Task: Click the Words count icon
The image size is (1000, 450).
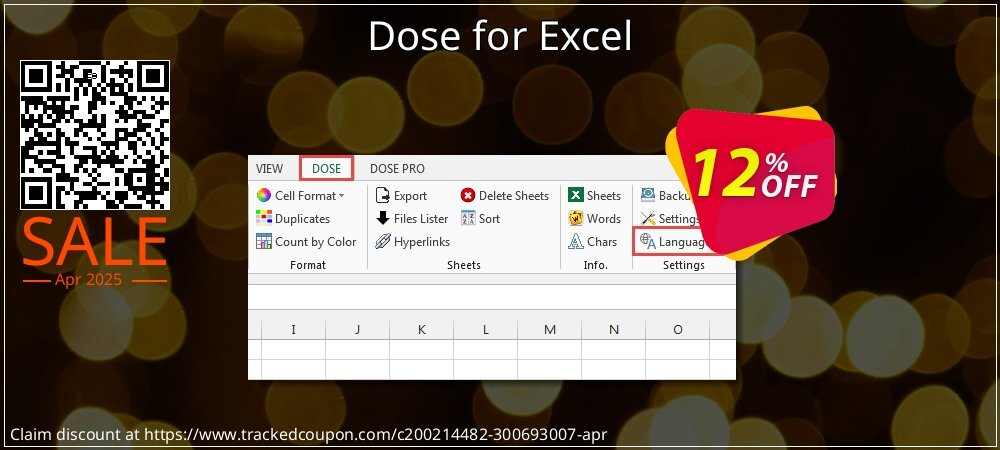Action: coord(576,219)
